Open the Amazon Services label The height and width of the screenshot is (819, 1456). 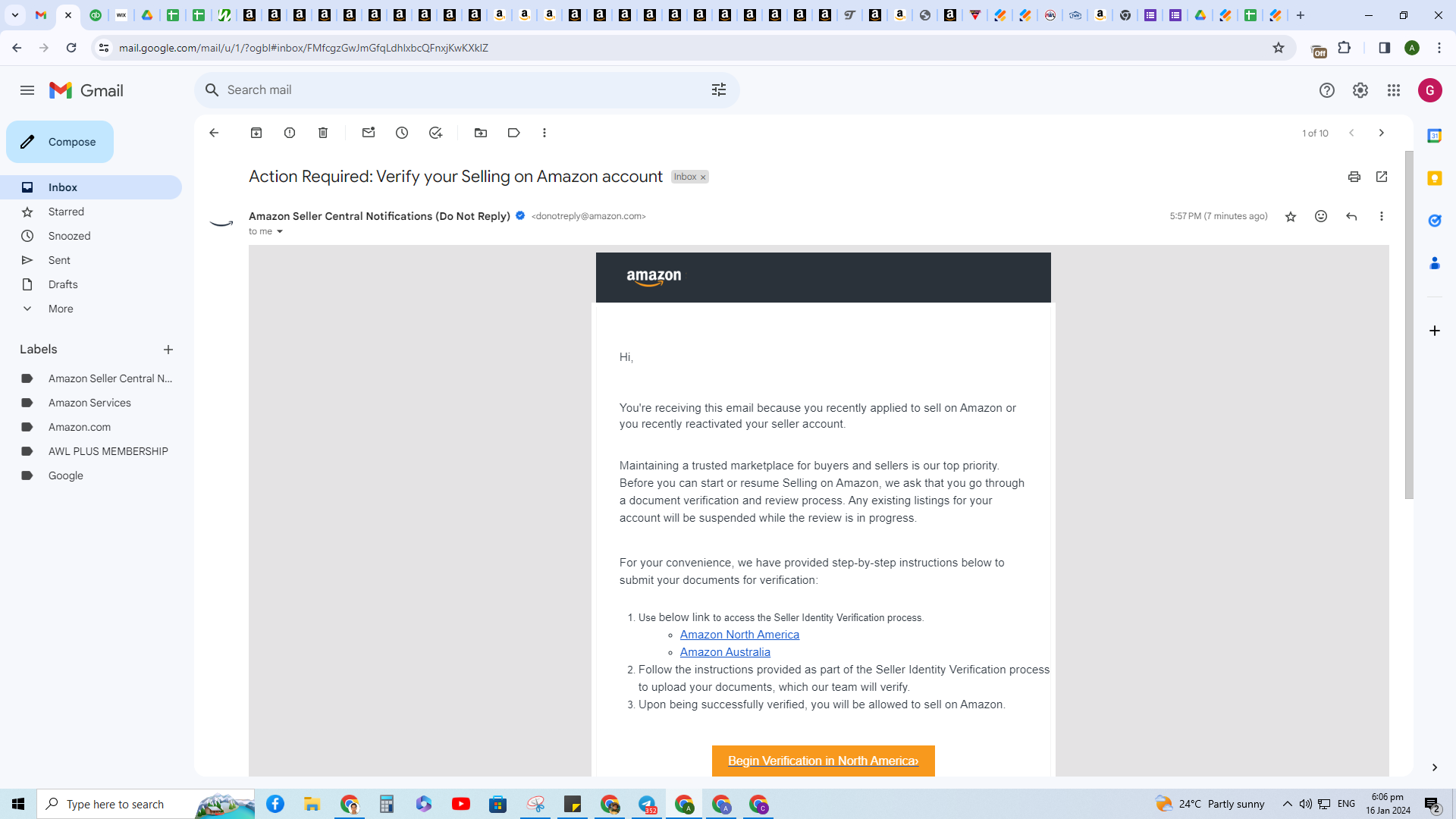(91, 403)
